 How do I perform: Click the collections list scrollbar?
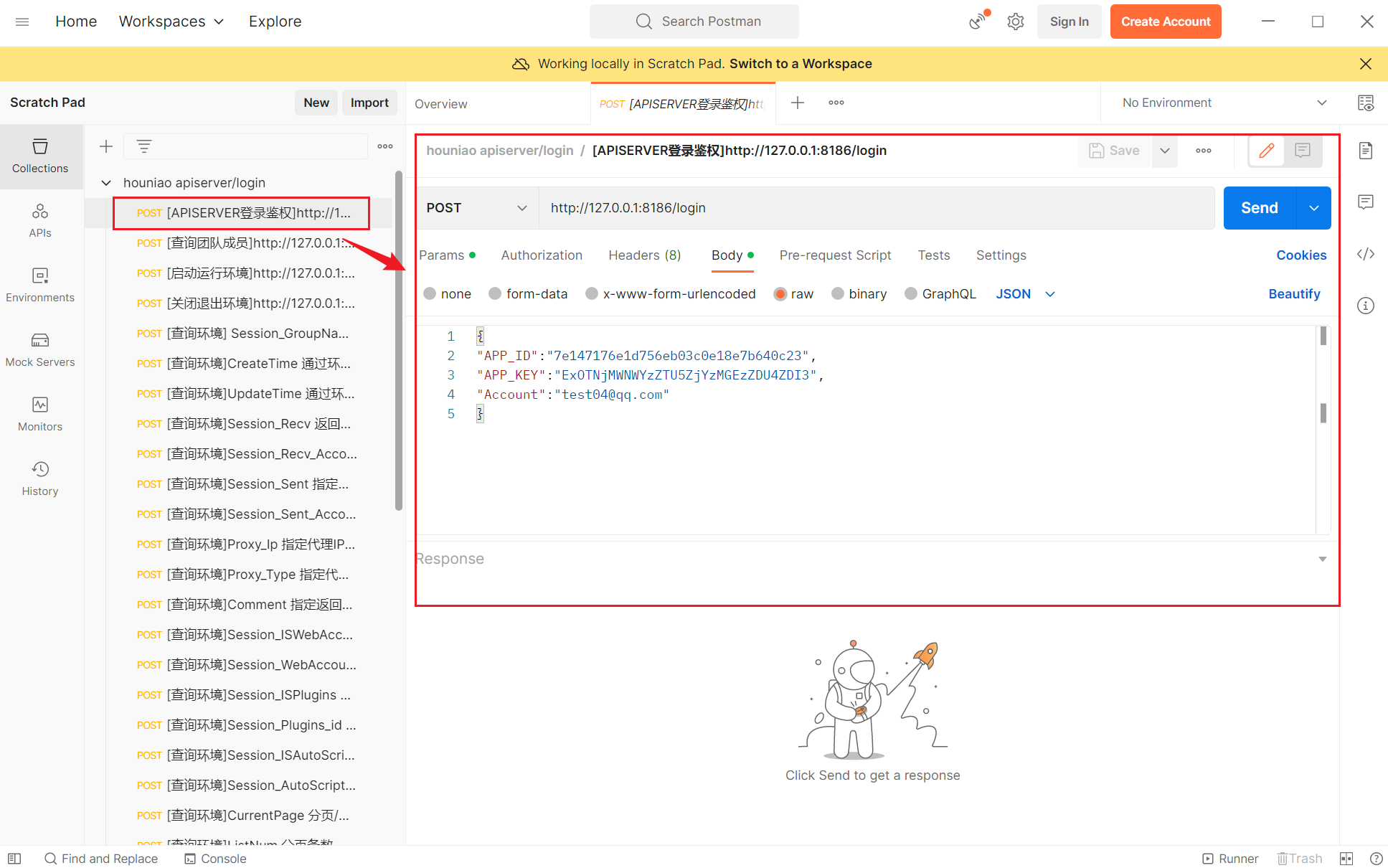tap(399, 341)
